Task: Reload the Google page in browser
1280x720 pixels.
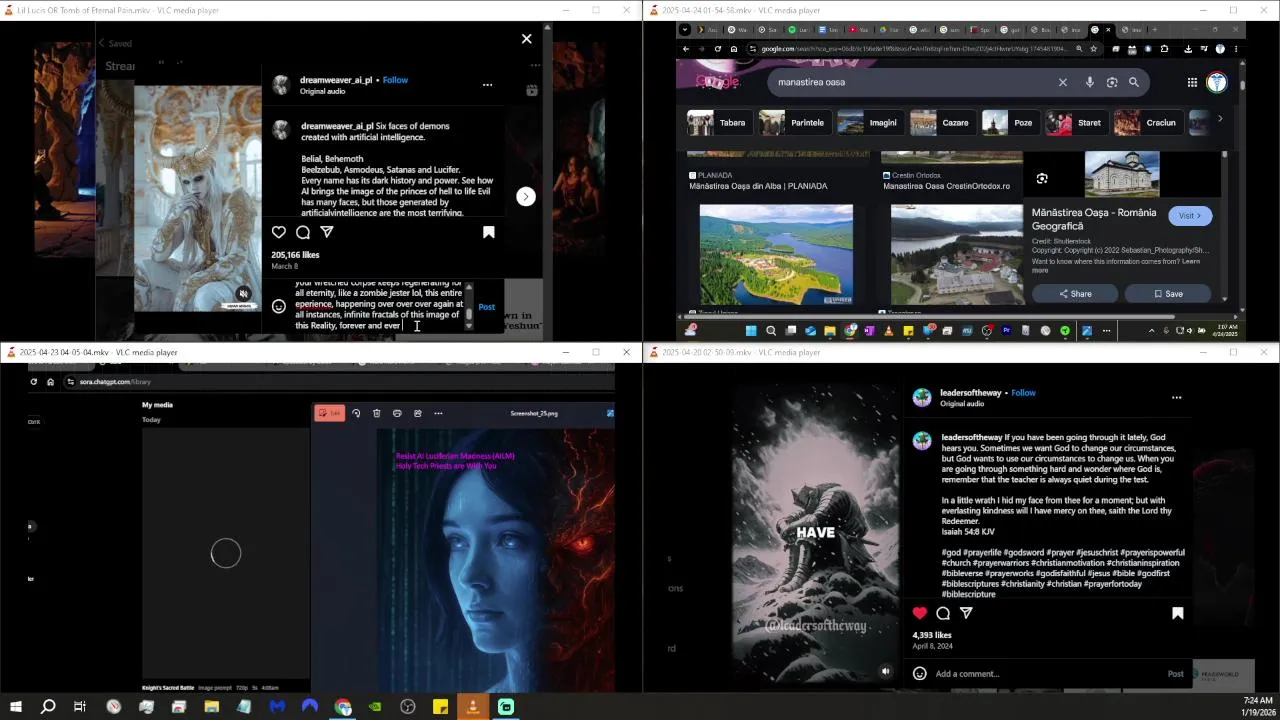Action: coord(717,48)
